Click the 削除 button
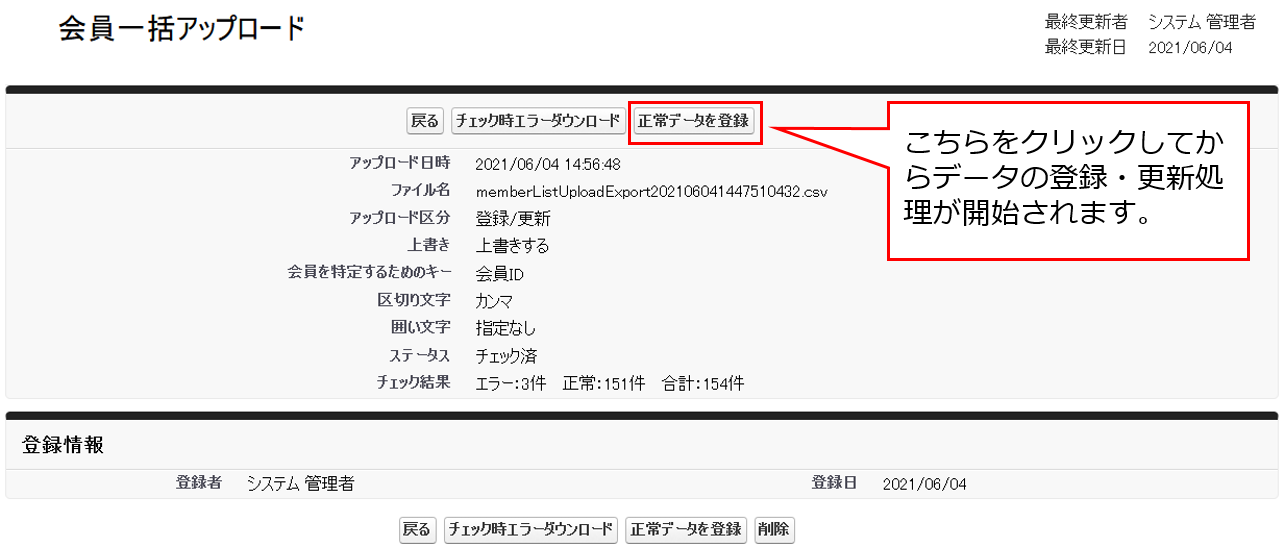Screen dimensions: 1285x547 [774, 530]
